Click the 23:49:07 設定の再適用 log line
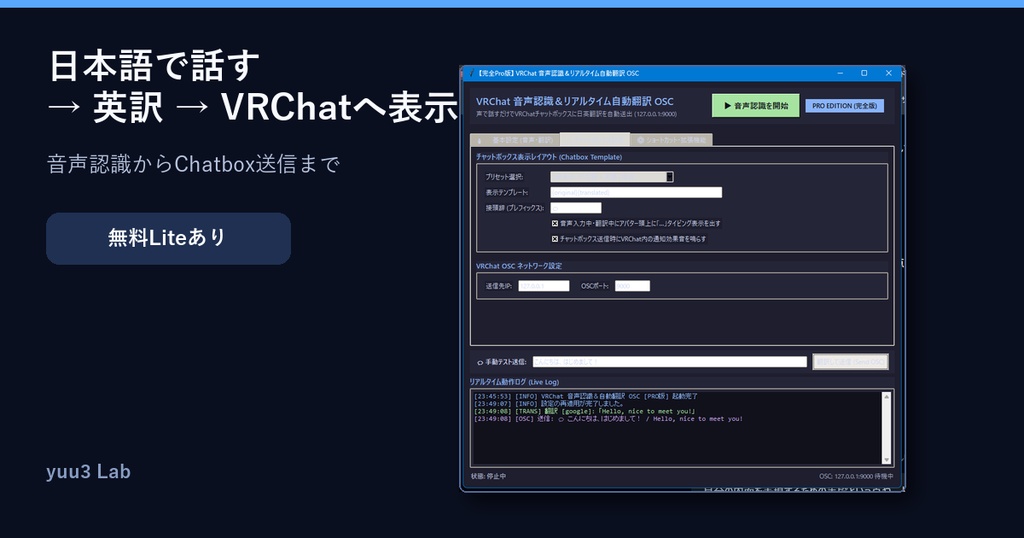Screen dimensions: 1024x538 [x=549, y=404]
